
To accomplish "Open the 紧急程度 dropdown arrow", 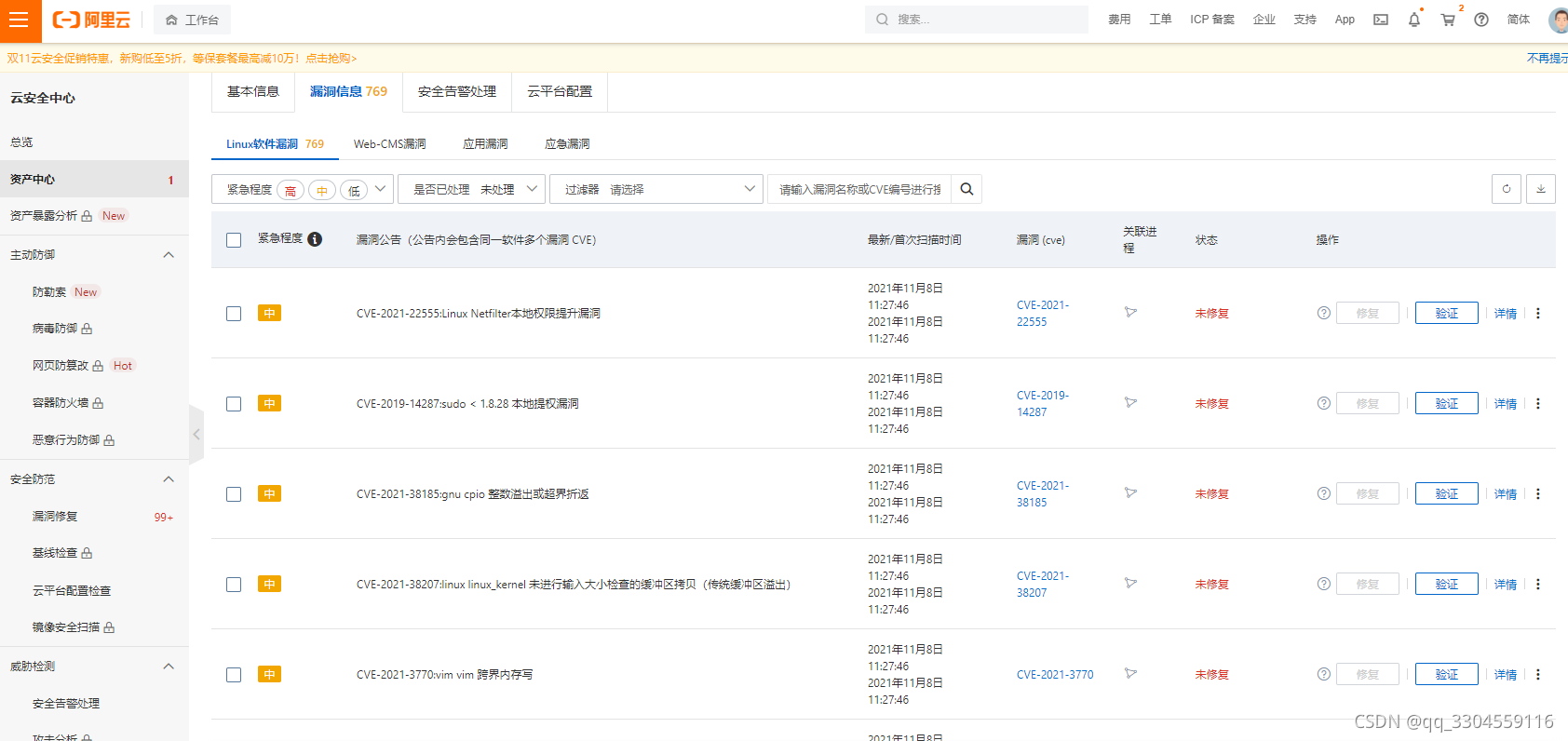I will point(381,189).
